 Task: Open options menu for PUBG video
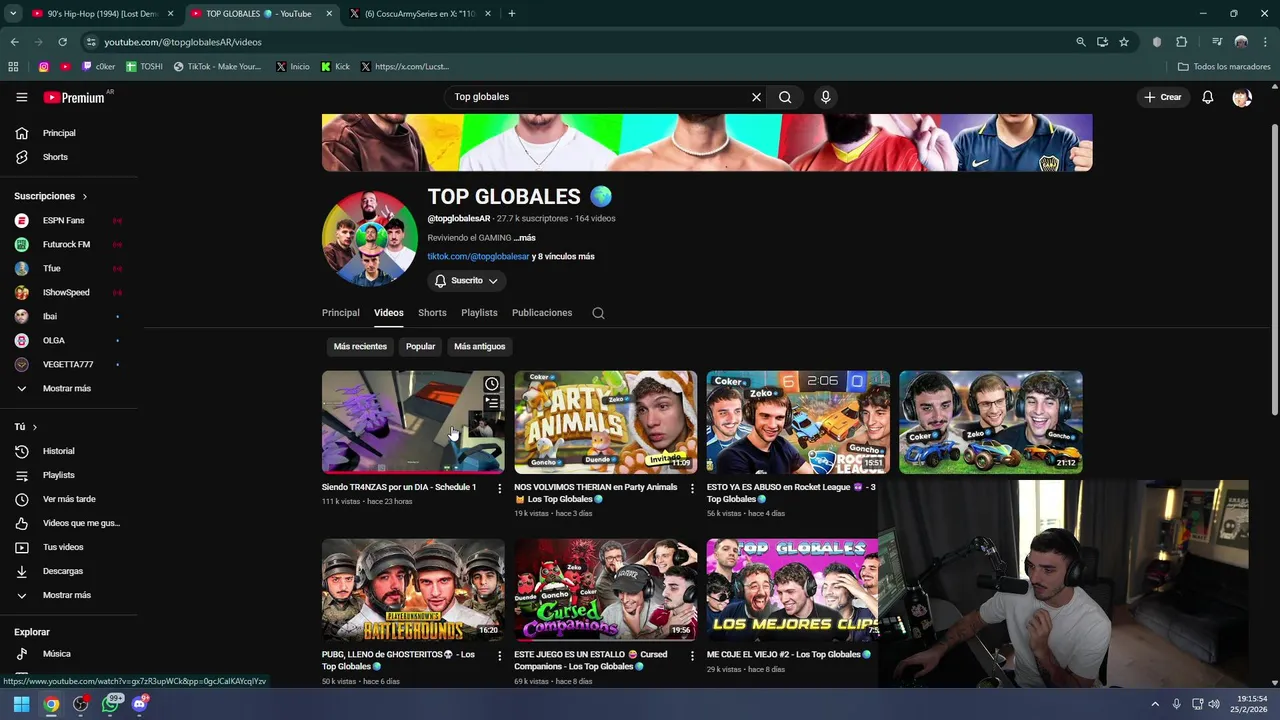click(500, 656)
